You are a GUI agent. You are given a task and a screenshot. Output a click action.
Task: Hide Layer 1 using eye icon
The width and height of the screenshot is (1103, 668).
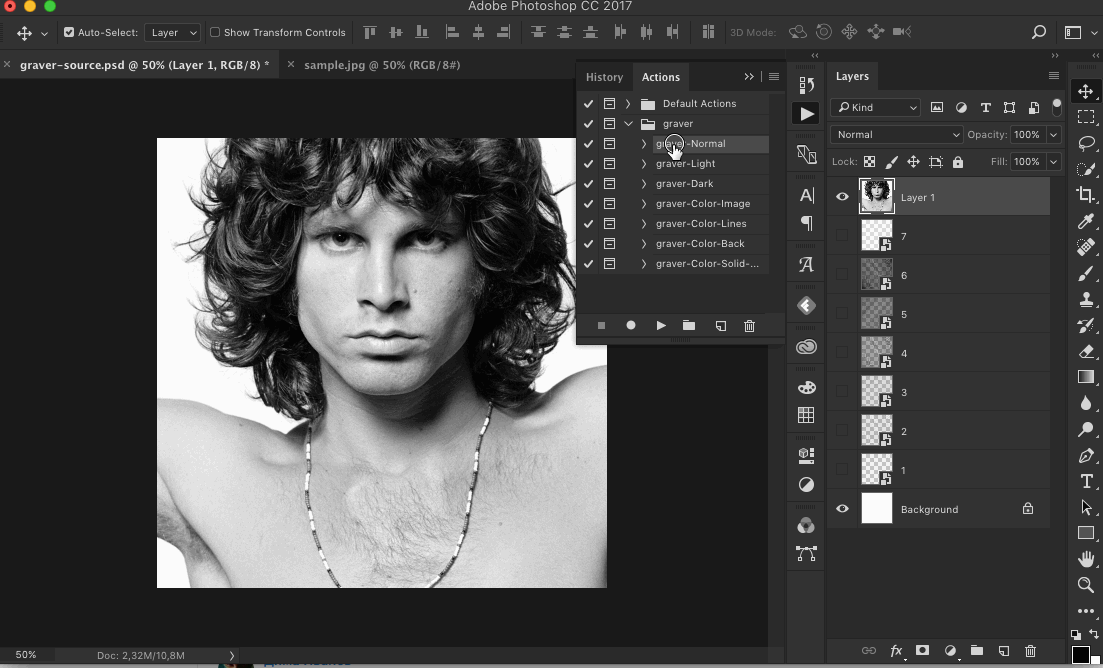coord(842,197)
